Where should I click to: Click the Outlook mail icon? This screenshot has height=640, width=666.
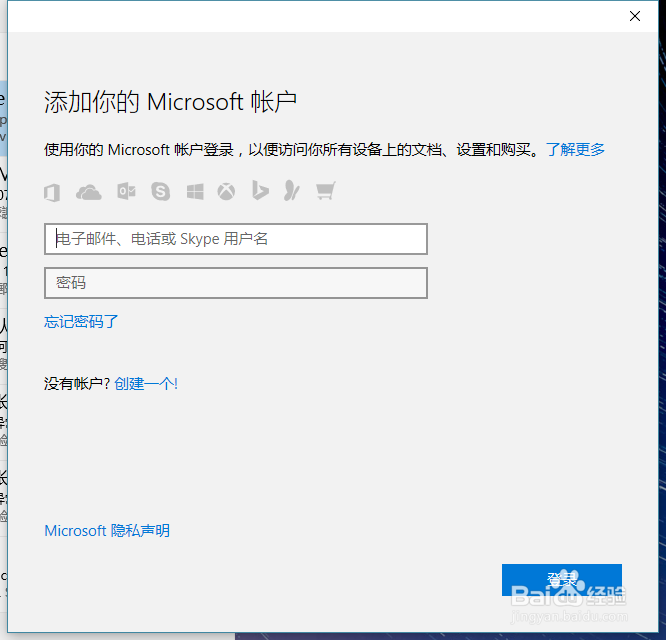[127, 192]
